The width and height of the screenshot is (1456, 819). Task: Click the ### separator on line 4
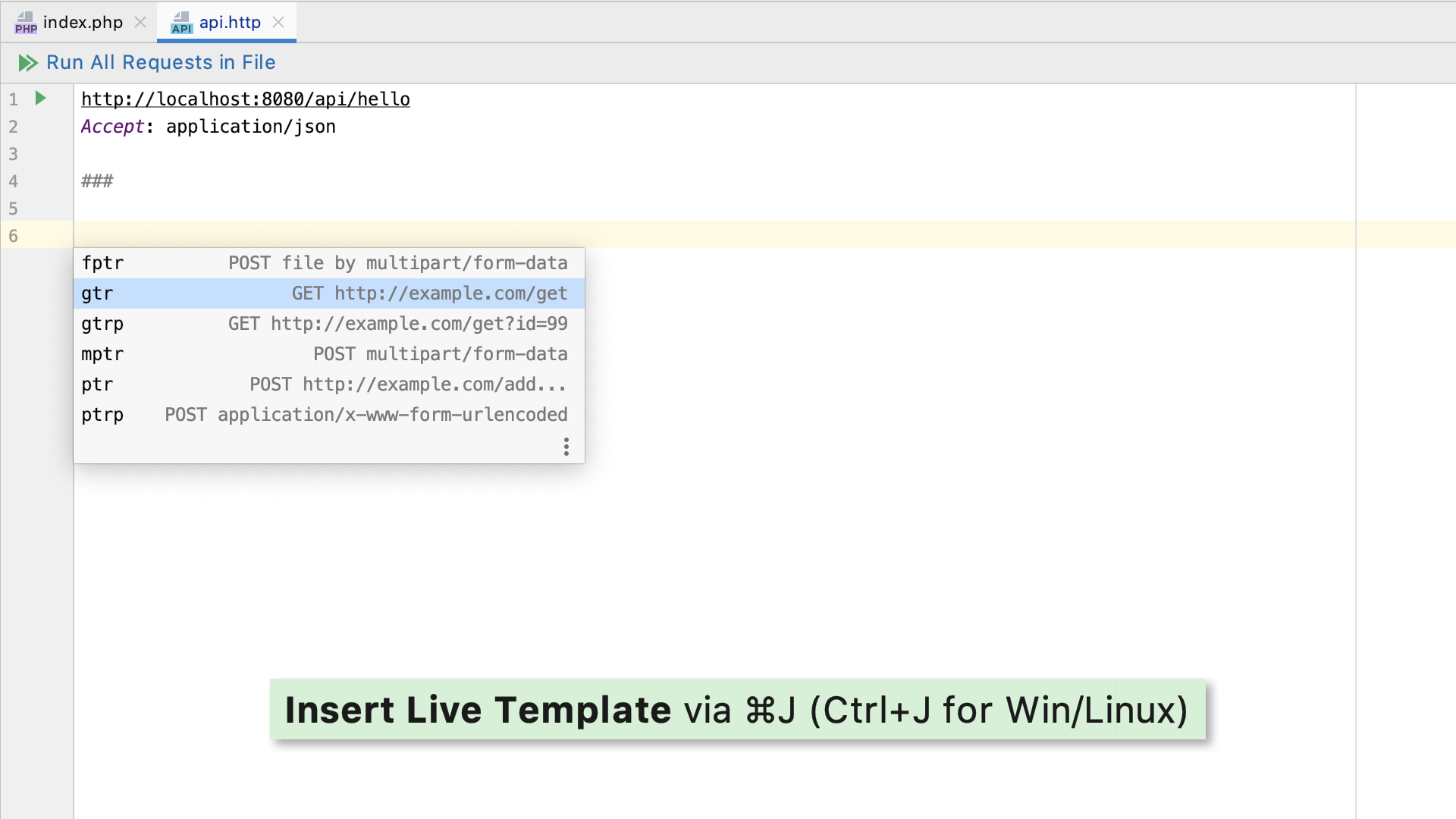pos(96,180)
